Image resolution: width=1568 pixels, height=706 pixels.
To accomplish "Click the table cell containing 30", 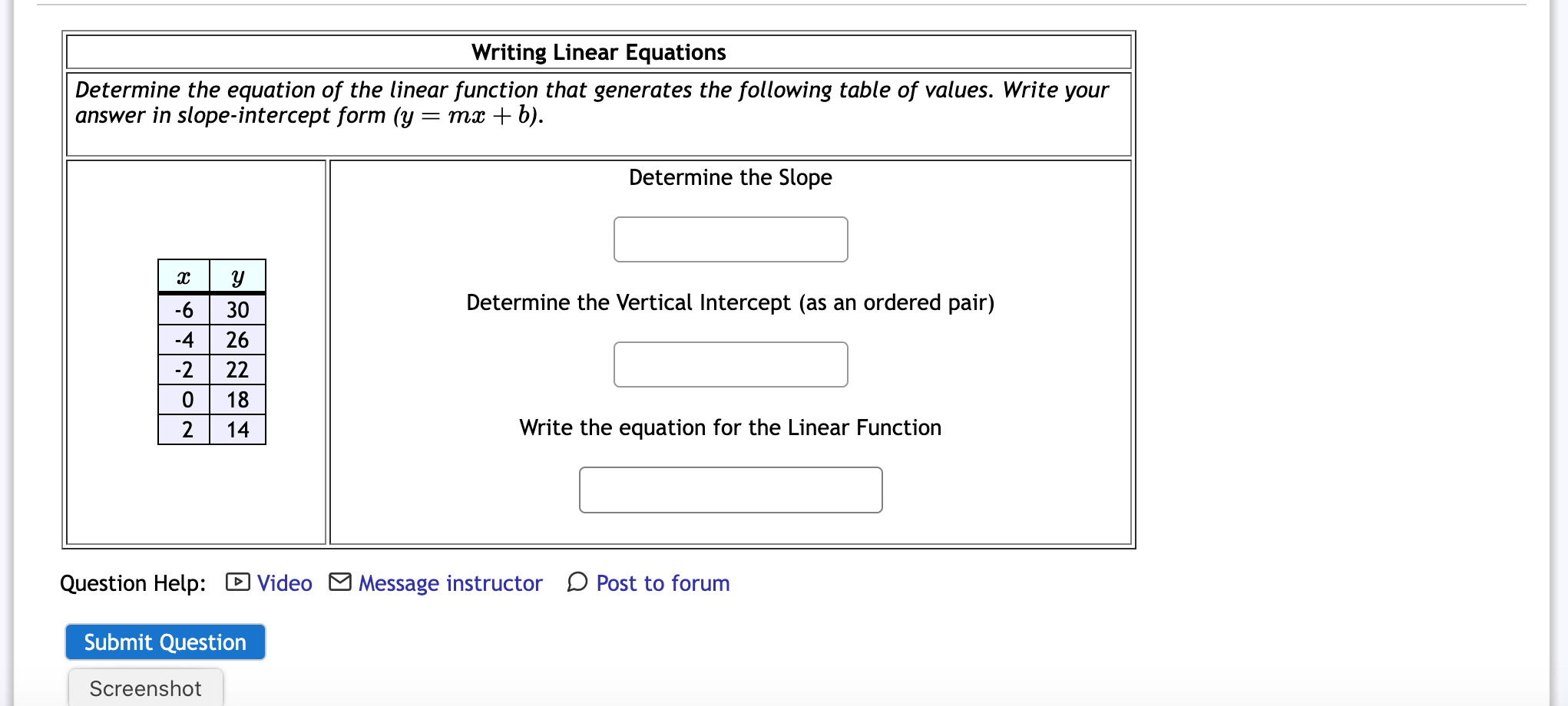I will click(x=237, y=309).
